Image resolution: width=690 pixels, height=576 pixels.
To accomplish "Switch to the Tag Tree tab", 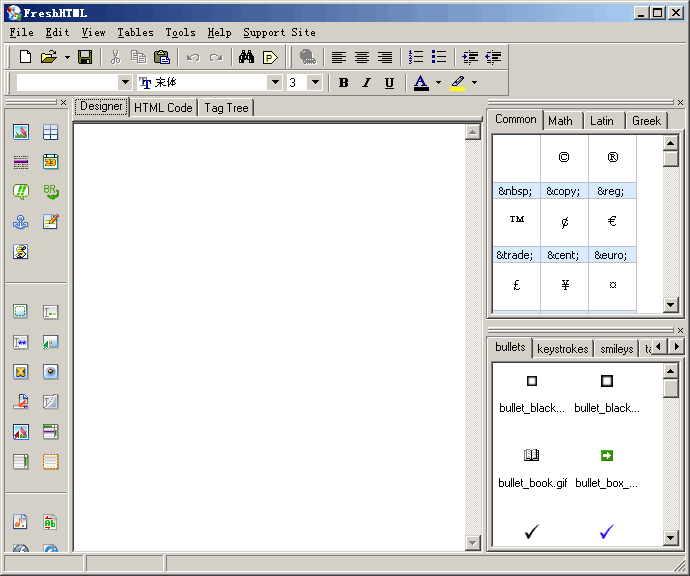I will (x=226, y=108).
